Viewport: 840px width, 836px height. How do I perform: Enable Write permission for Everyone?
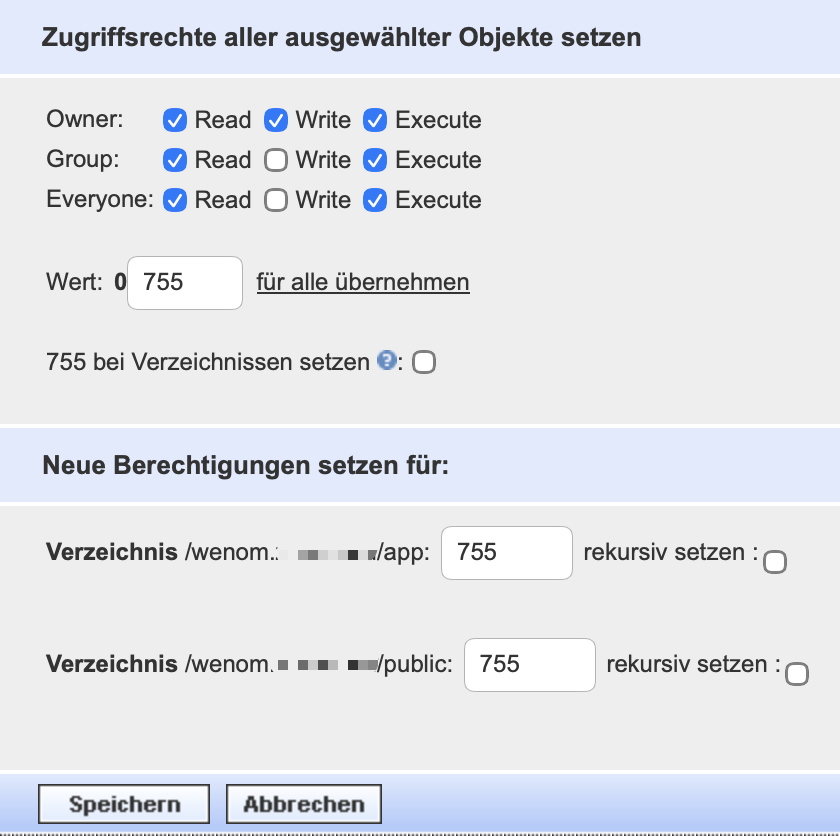coord(277,200)
